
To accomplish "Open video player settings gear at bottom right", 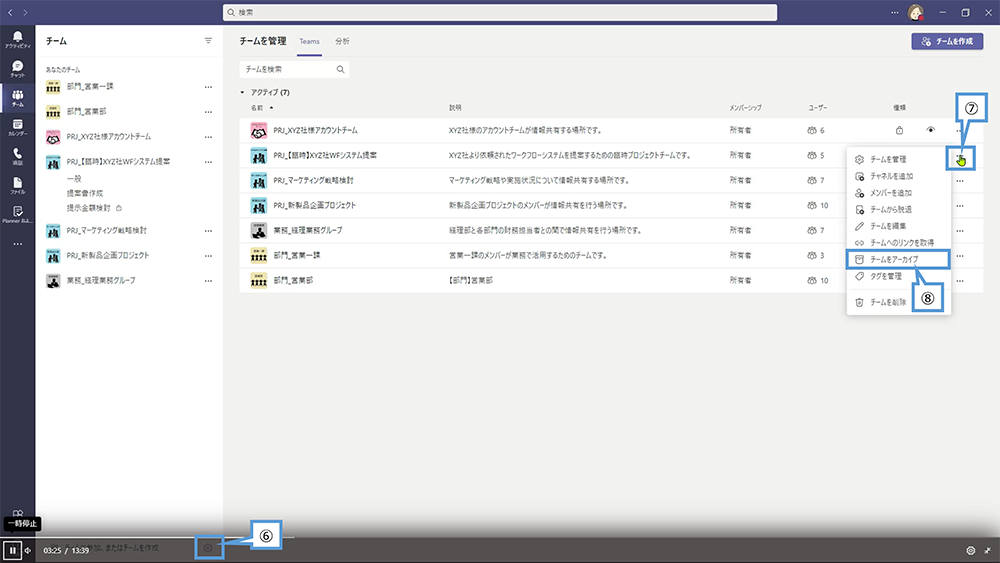I will pyautogui.click(x=971, y=550).
